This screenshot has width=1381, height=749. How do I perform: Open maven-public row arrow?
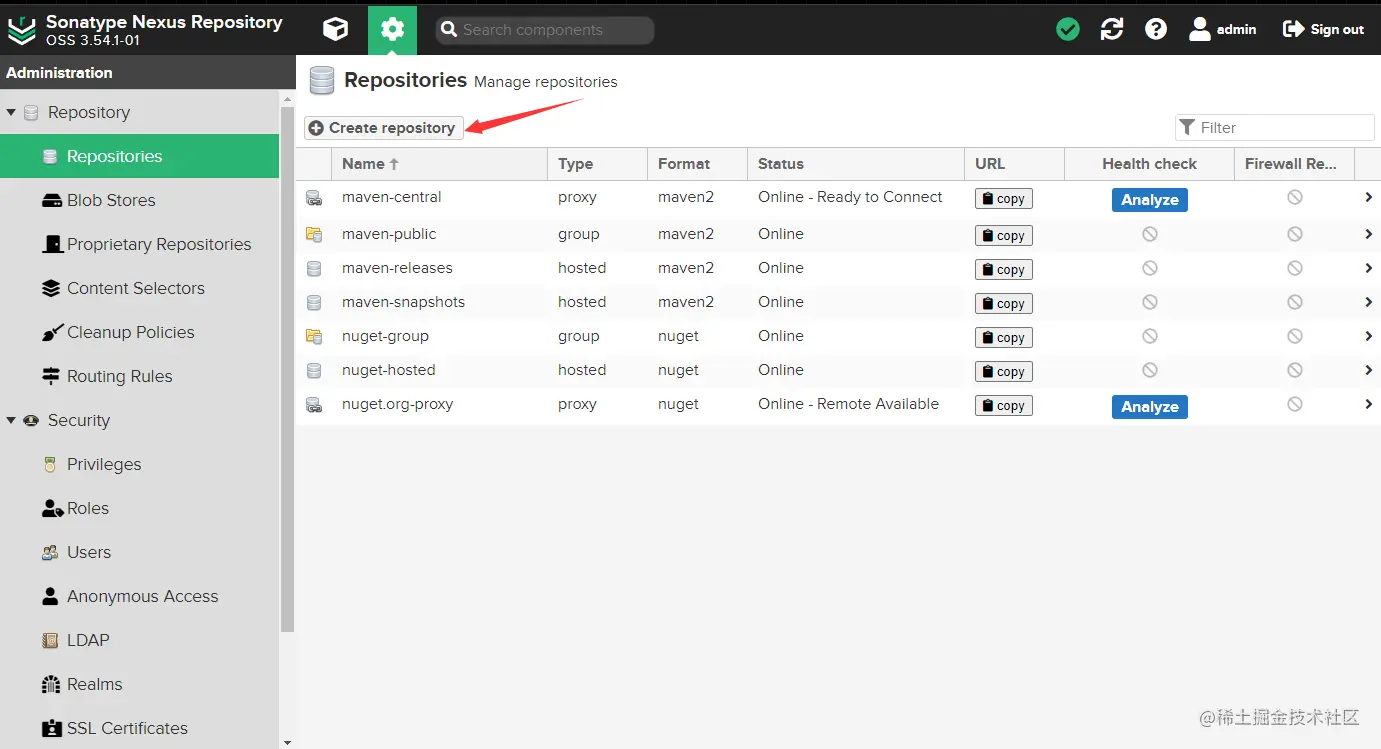[x=1368, y=234]
